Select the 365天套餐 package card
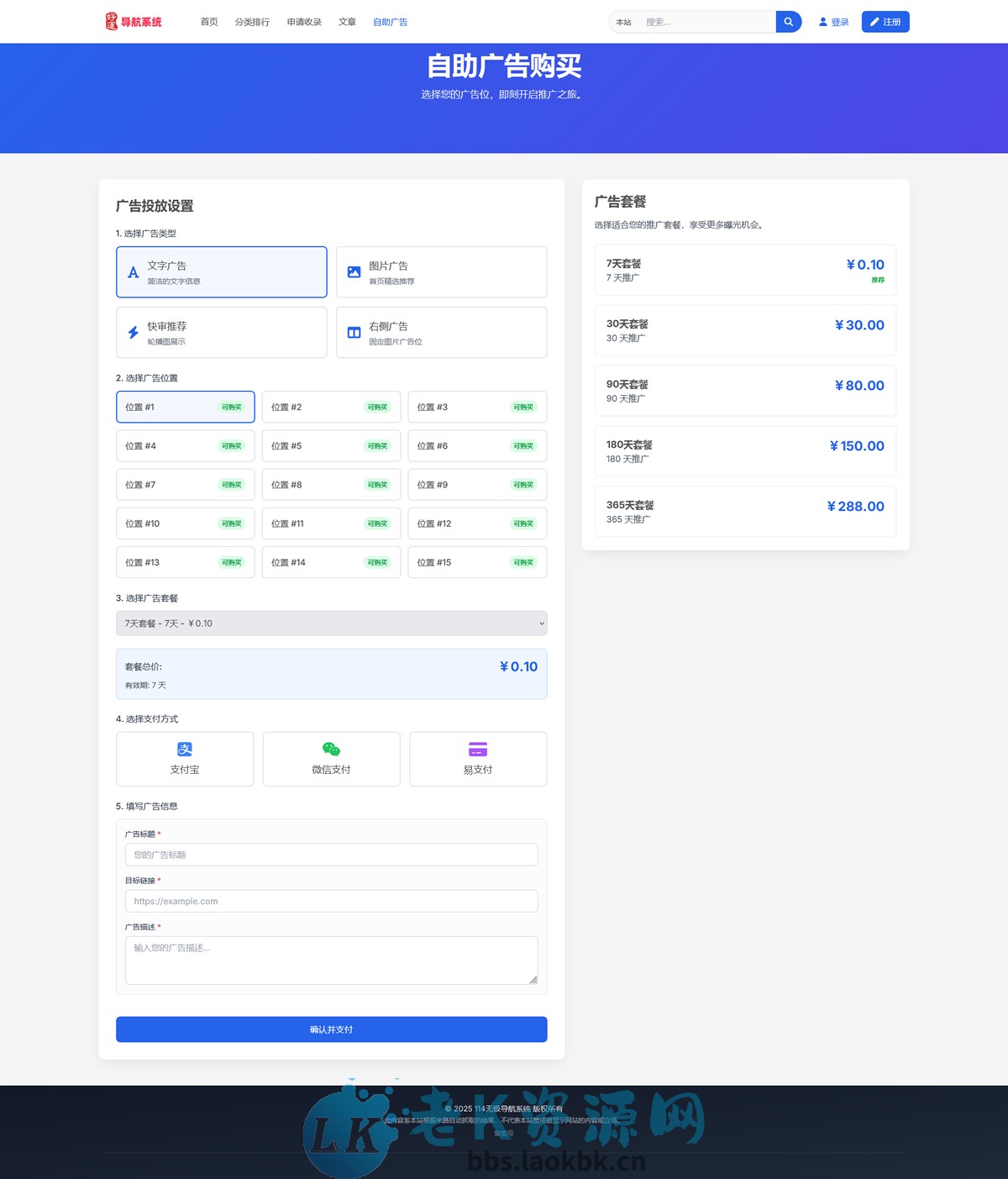 coord(744,512)
